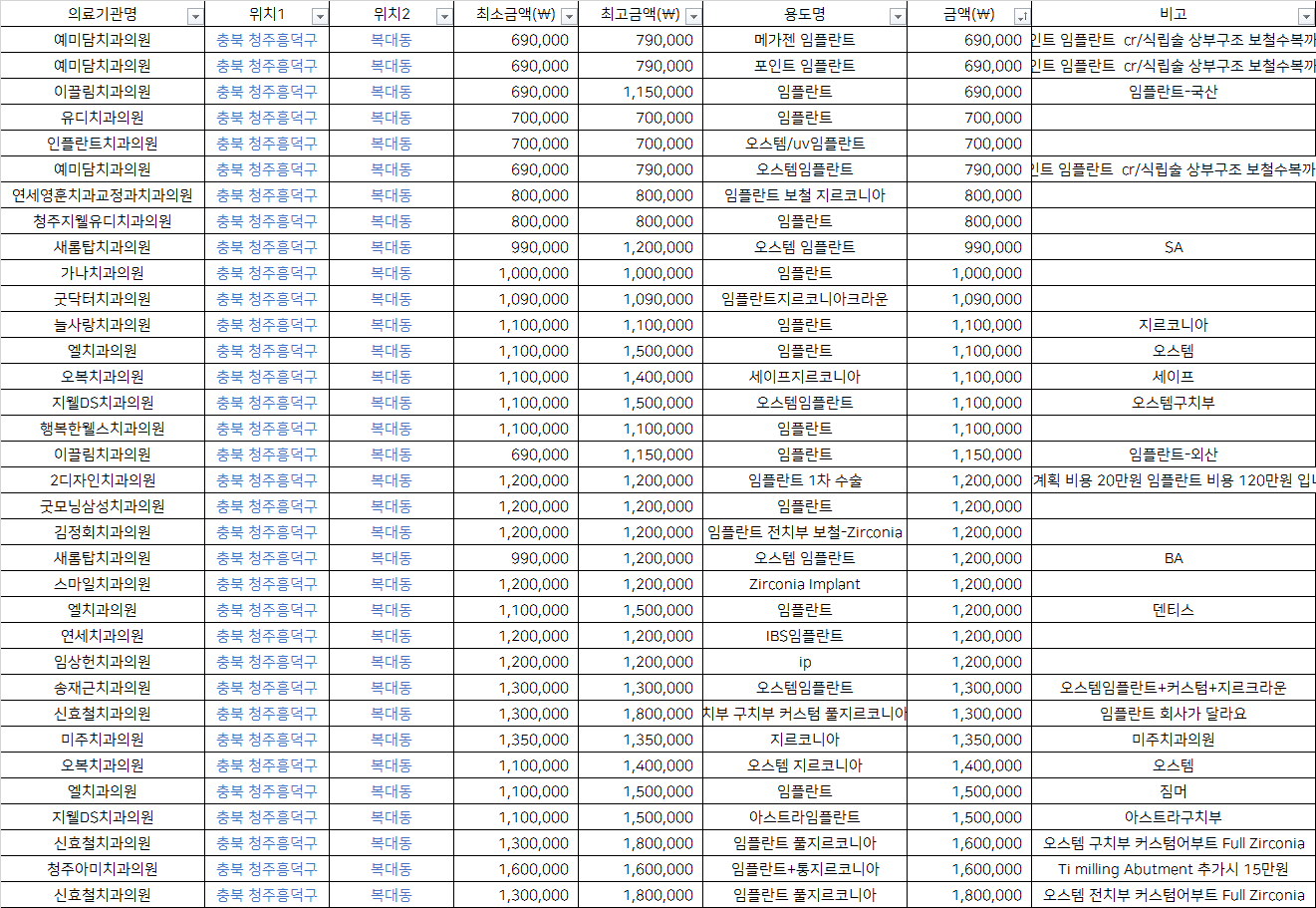Select the 인플란트치과의원 cell
Image resolution: width=1316 pixels, height=908 pixels.
click(103, 144)
